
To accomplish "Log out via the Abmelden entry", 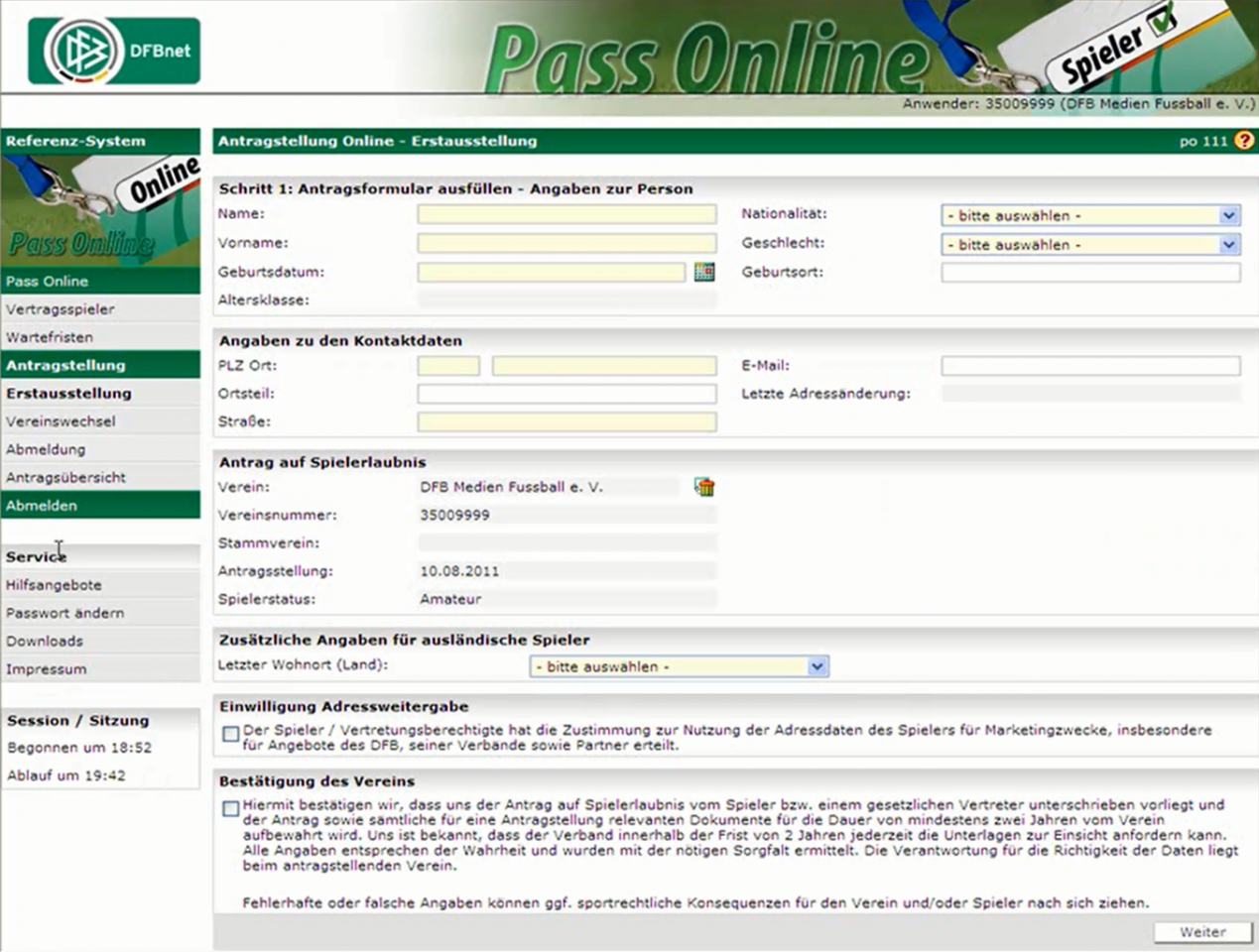I will pyautogui.click(x=100, y=505).
